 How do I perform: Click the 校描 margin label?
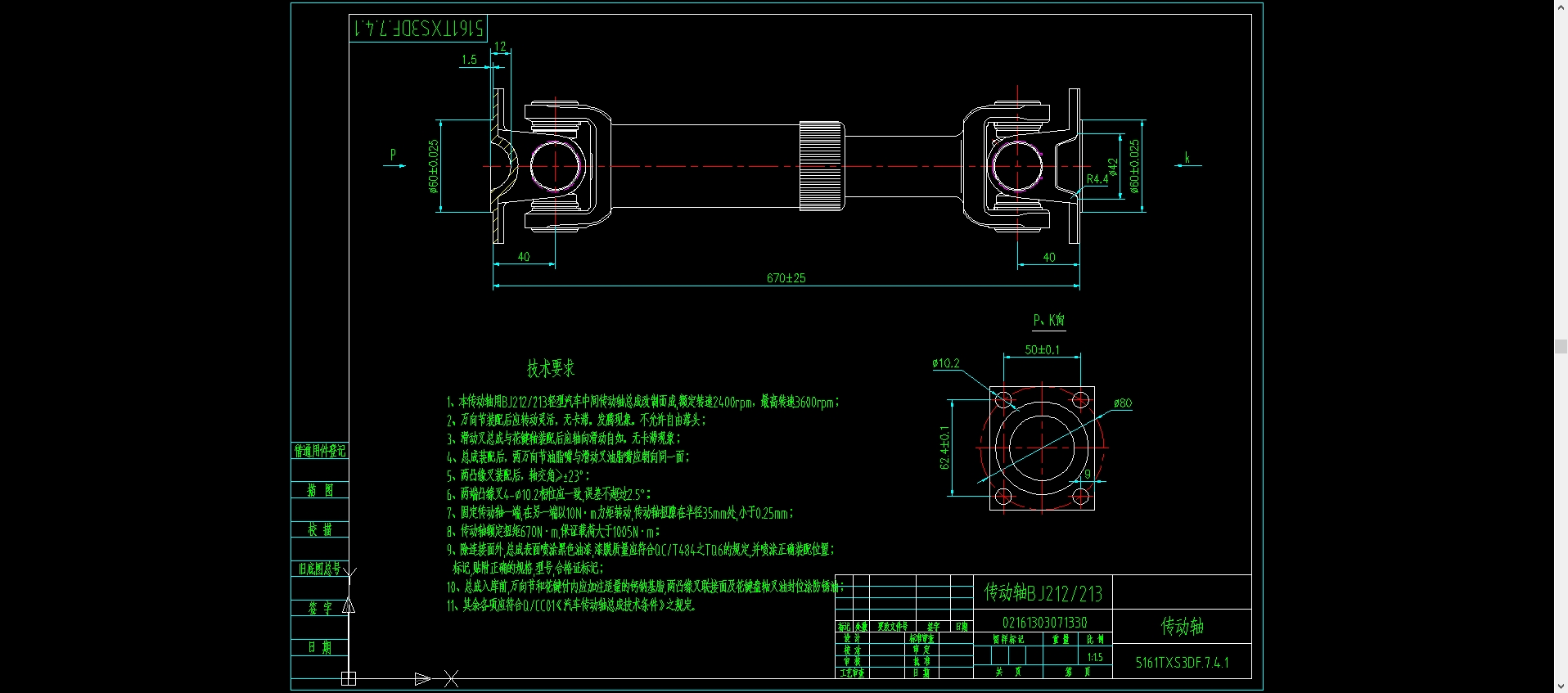320,529
